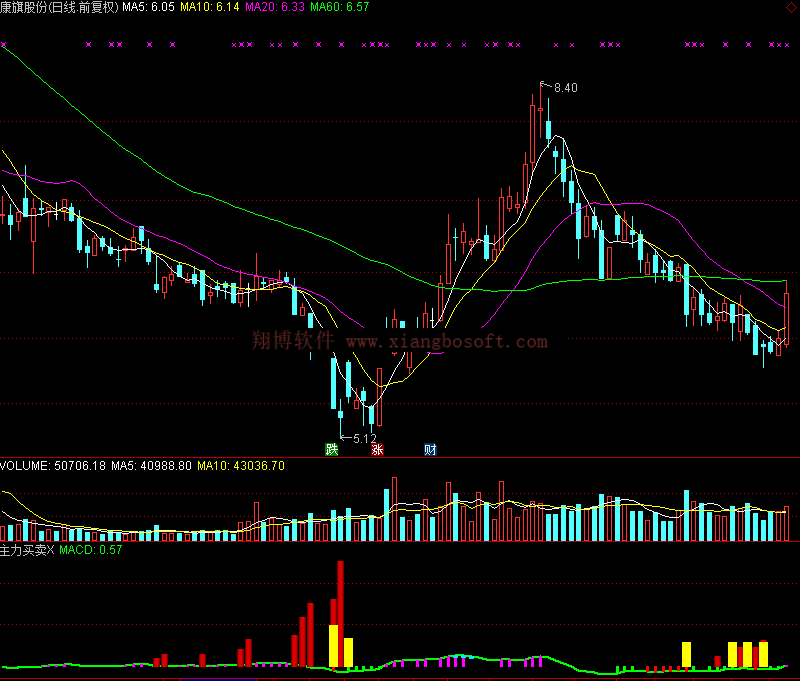Click the green MA60: 6.57 label

[x=339, y=7]
